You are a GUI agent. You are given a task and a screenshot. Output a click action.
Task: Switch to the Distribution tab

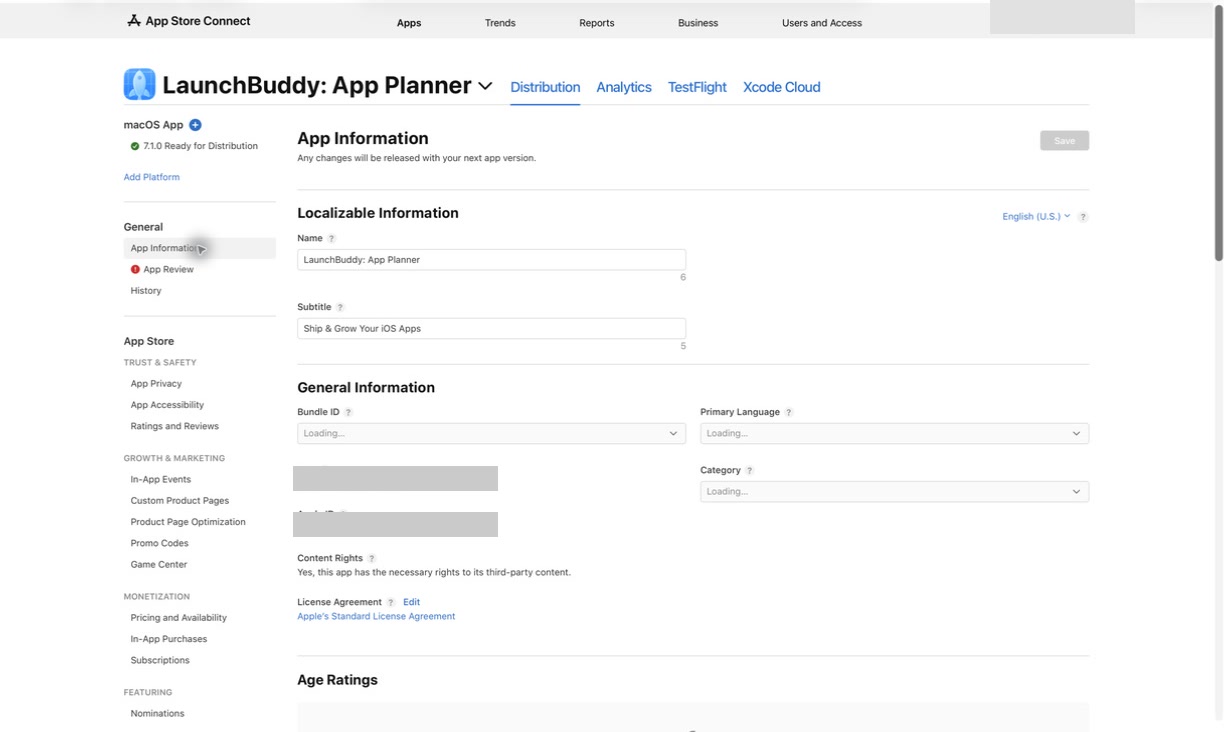pyautogui.click(x=545, y=87)
